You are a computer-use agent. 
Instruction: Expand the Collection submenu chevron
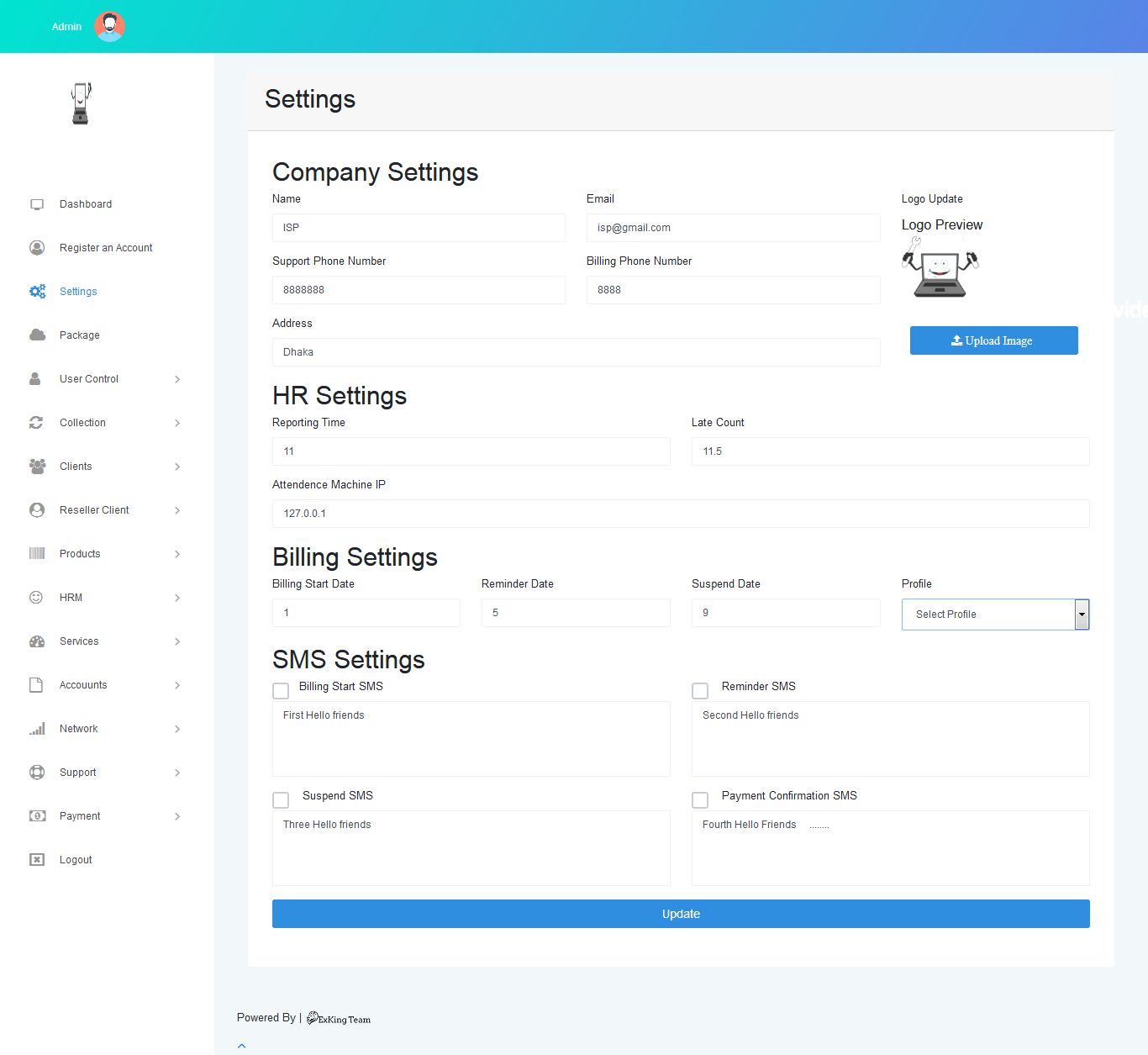[x=177, y=423]
